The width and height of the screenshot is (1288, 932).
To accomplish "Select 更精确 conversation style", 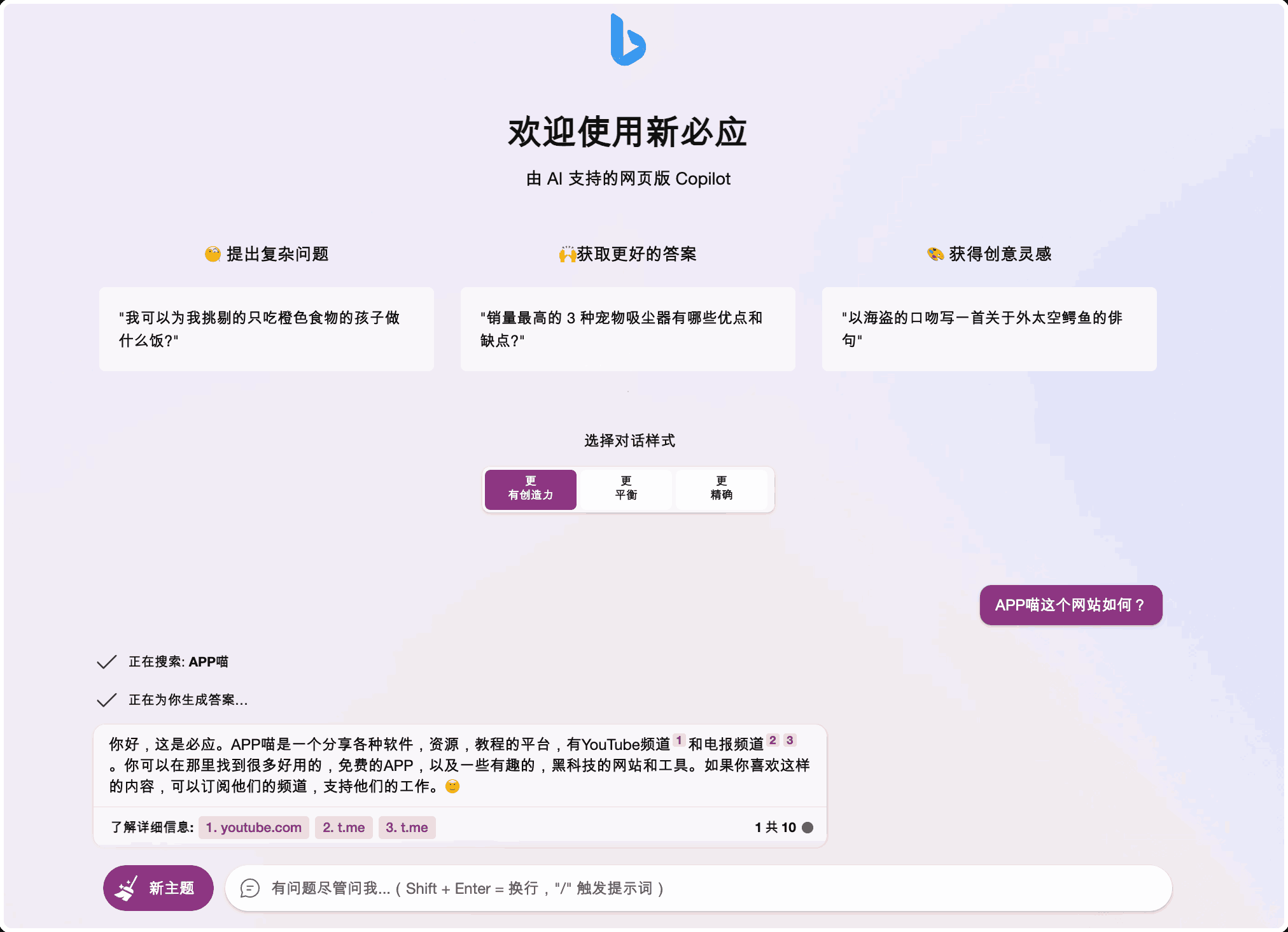I will pyautogui.click(x=722, y=490).
